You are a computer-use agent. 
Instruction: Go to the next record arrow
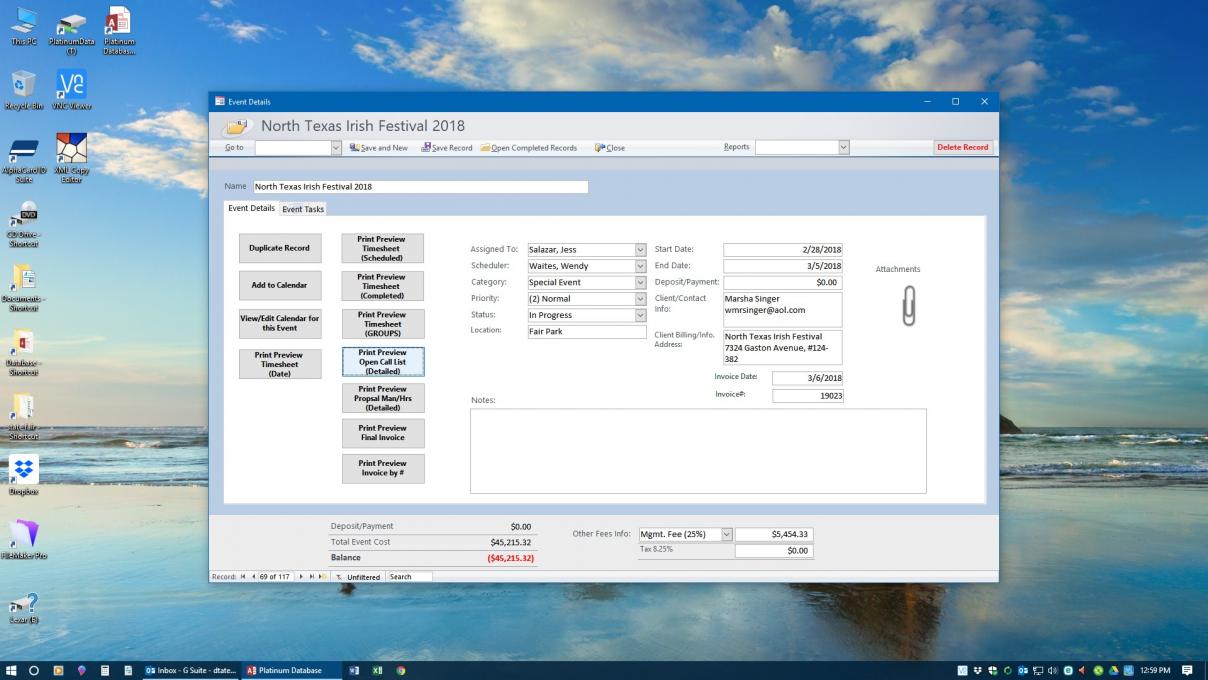click(302, 577)
